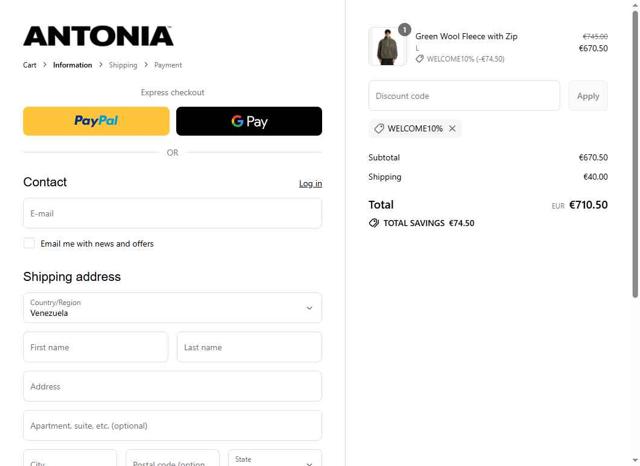The width and height of the screenshot is (640, 466).
Task: Focus the Discount code field
Action: coord(464,96)
